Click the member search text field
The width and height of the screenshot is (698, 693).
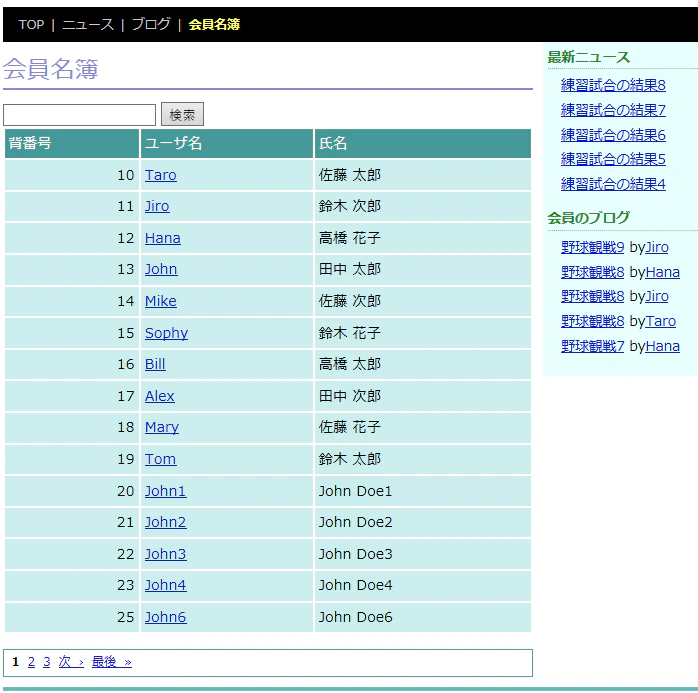(x=79, y=115)
